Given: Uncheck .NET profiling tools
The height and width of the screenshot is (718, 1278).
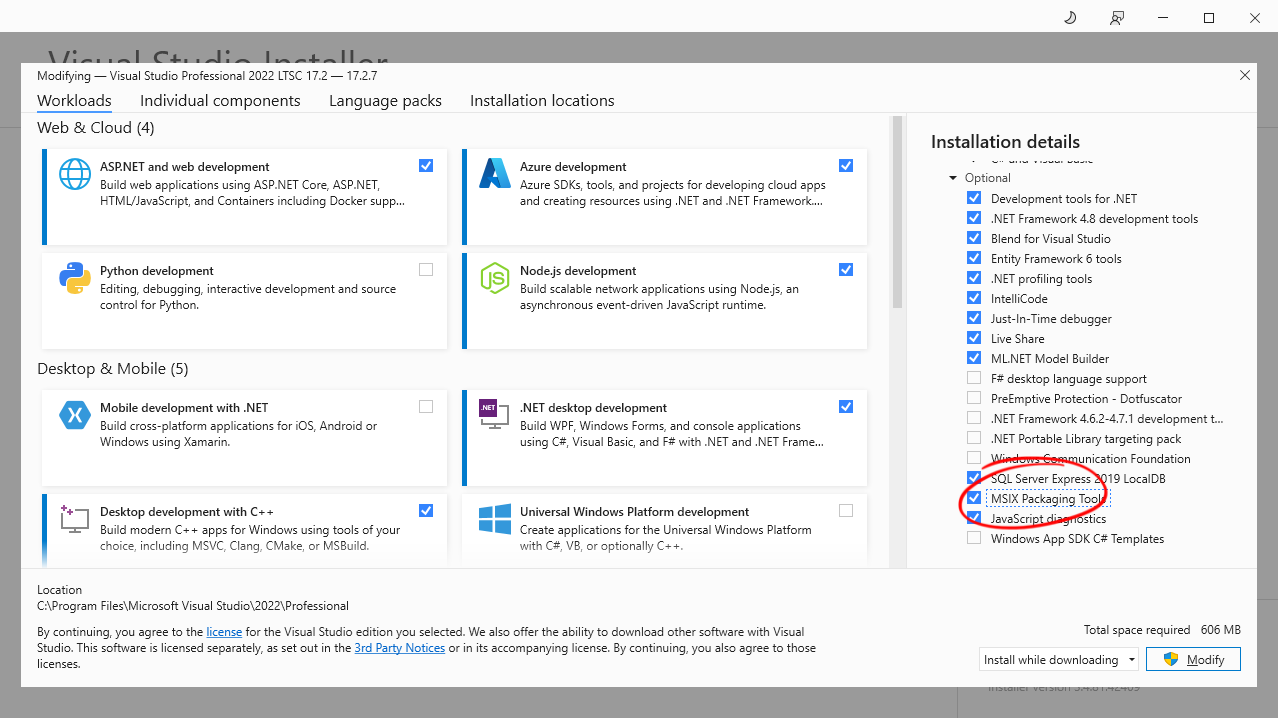Looking at the screenshot, I should (974, 278).
